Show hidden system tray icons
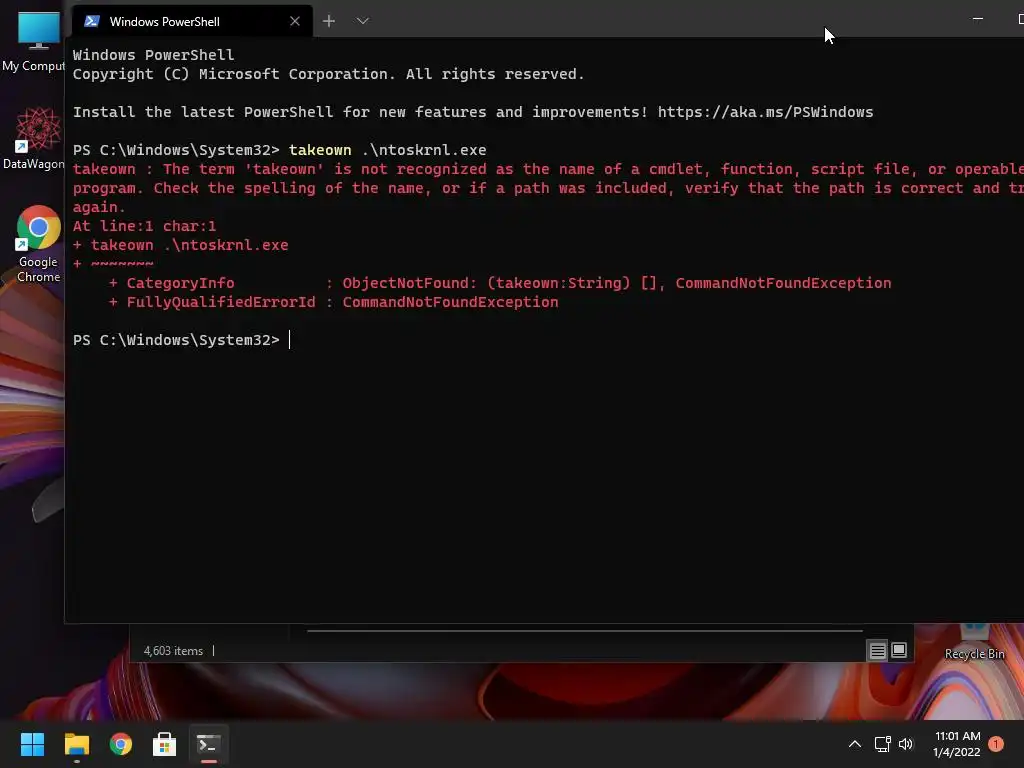This screenshot has width=1024, height=768. (x=854, y=744)
